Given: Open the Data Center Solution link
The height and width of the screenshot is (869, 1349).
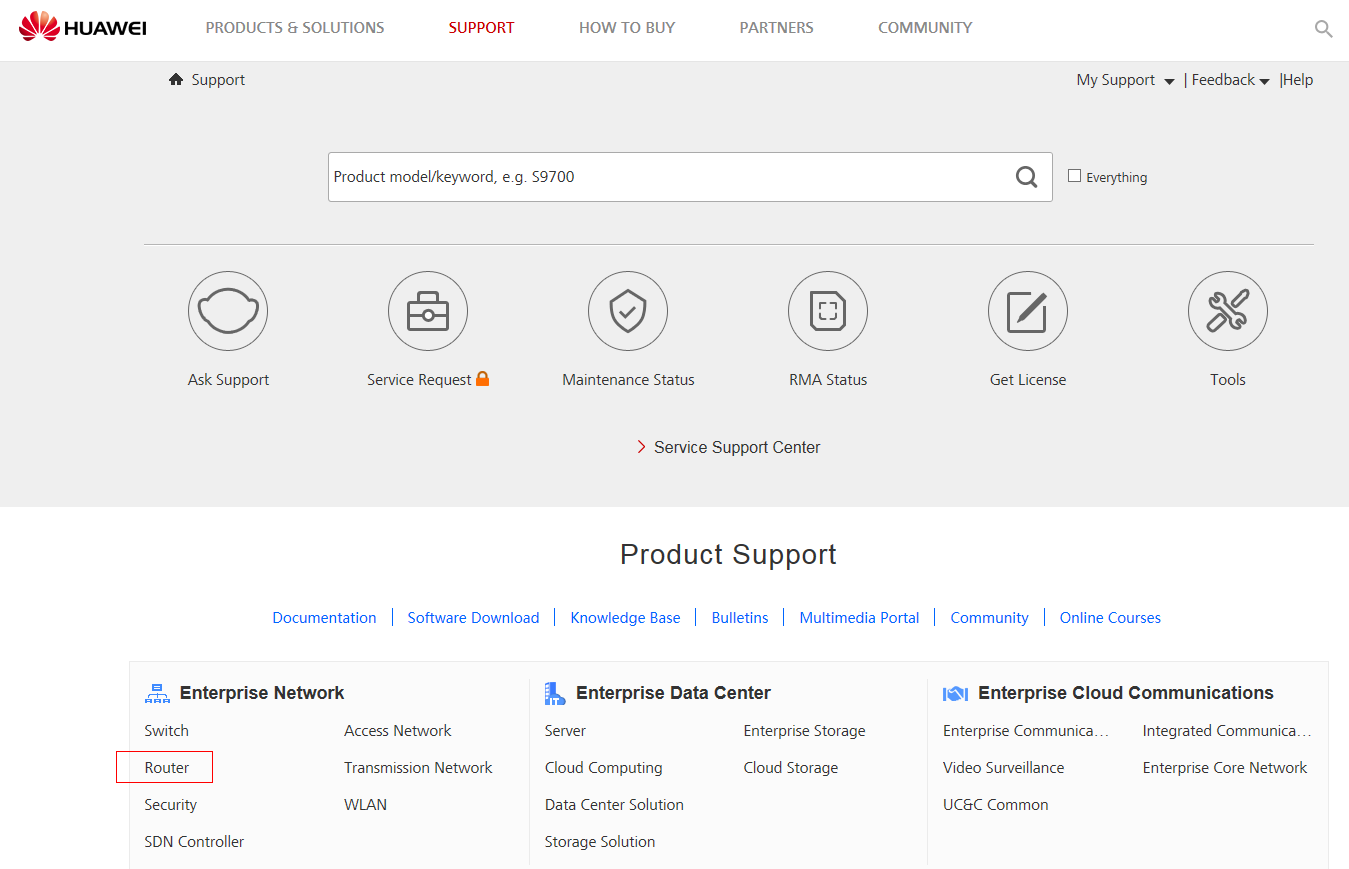Looking at the screenshot, I should (x=614, y=805).
